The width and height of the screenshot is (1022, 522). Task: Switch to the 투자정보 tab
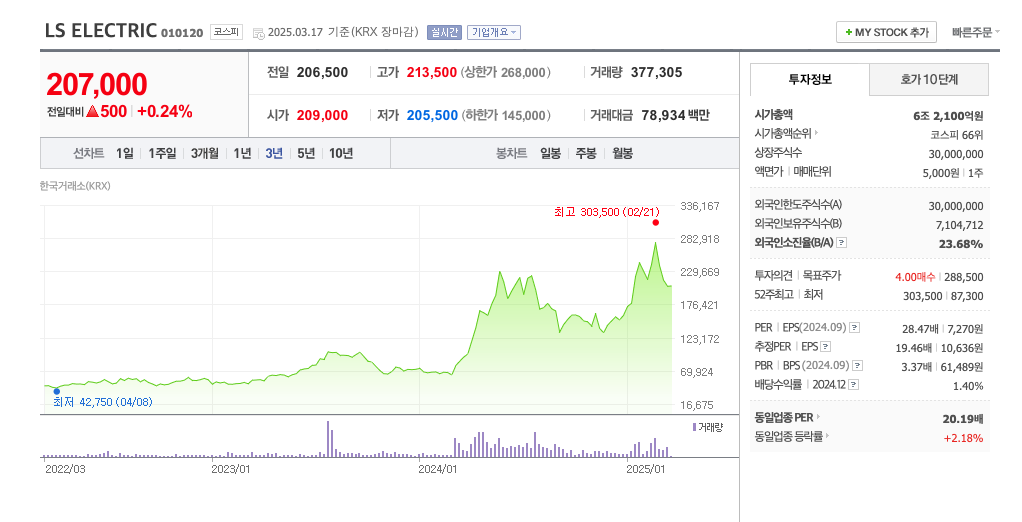(x=810, y=80)
